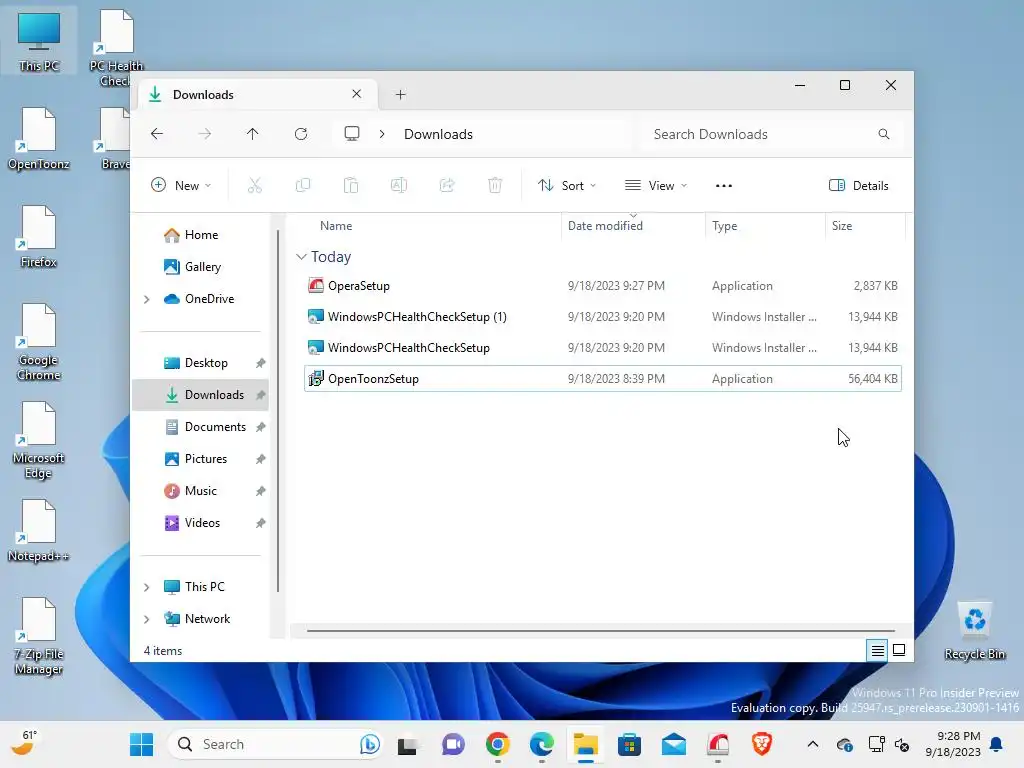The width and height of the screenshot is (1024, 768).
Task: Open the New dropdown menu
Action: tap(181, 185)
